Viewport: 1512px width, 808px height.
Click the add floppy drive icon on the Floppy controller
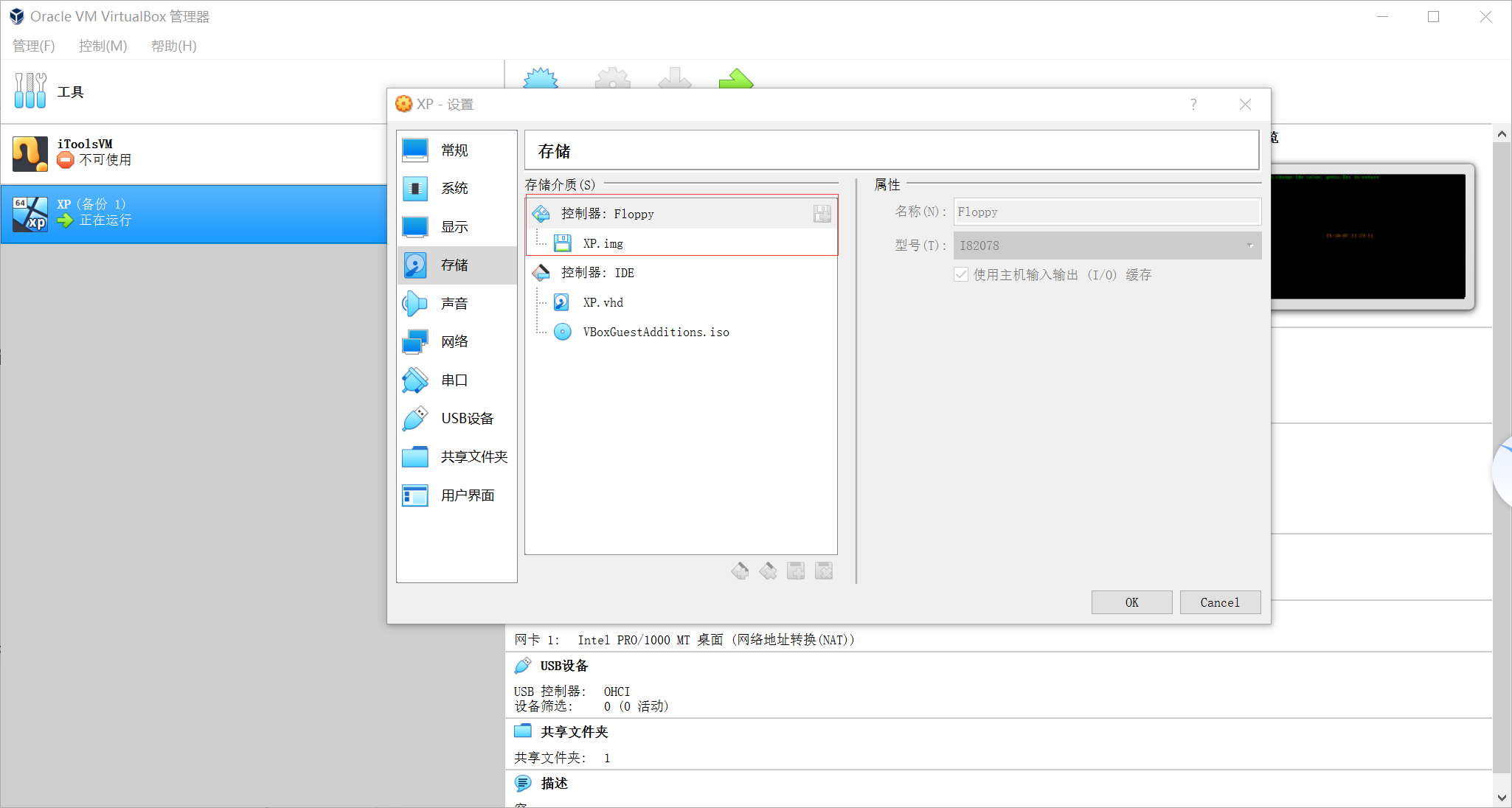[x=822, y=214]
